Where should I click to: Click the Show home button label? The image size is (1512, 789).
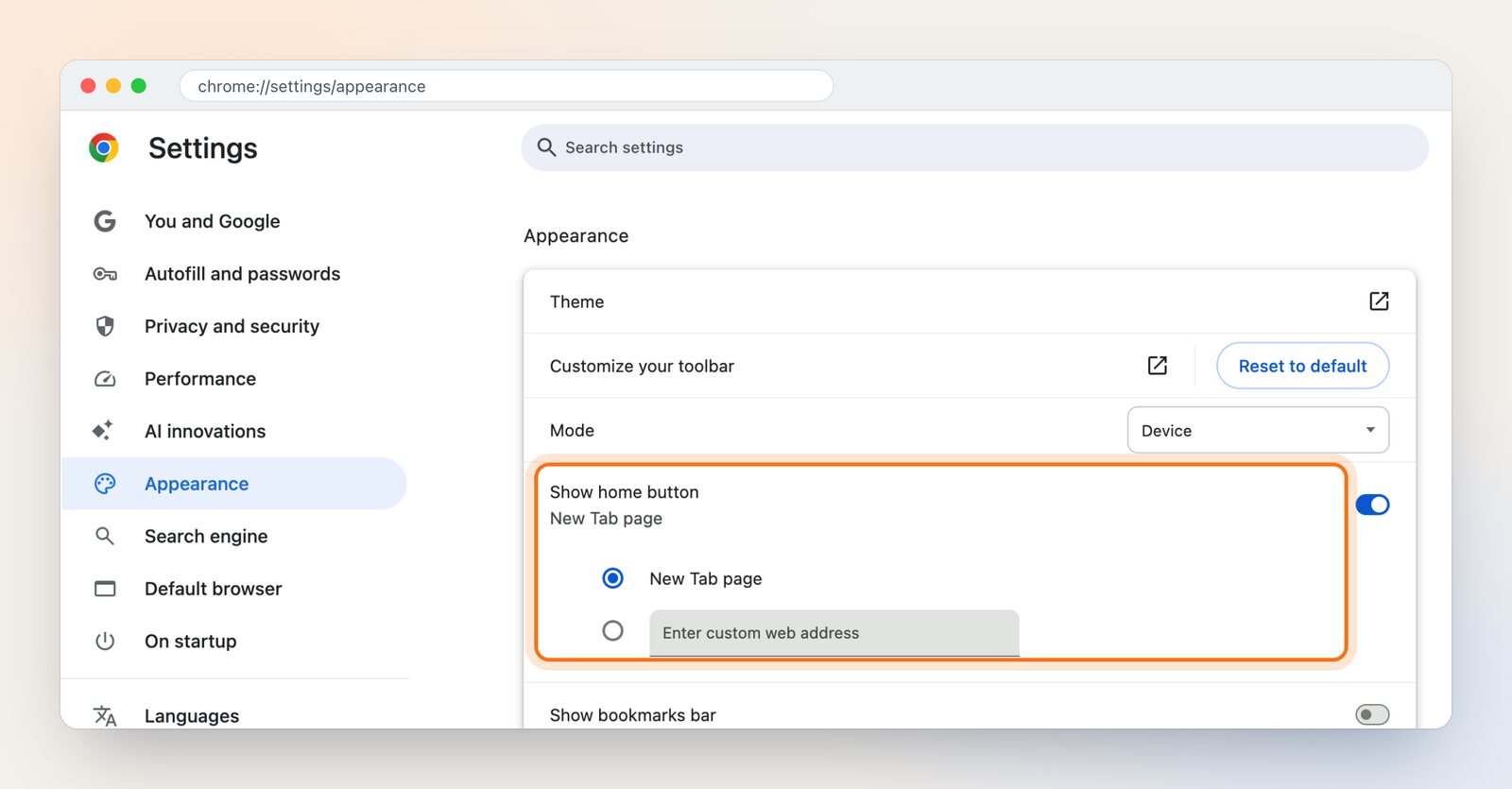[625, 492]
